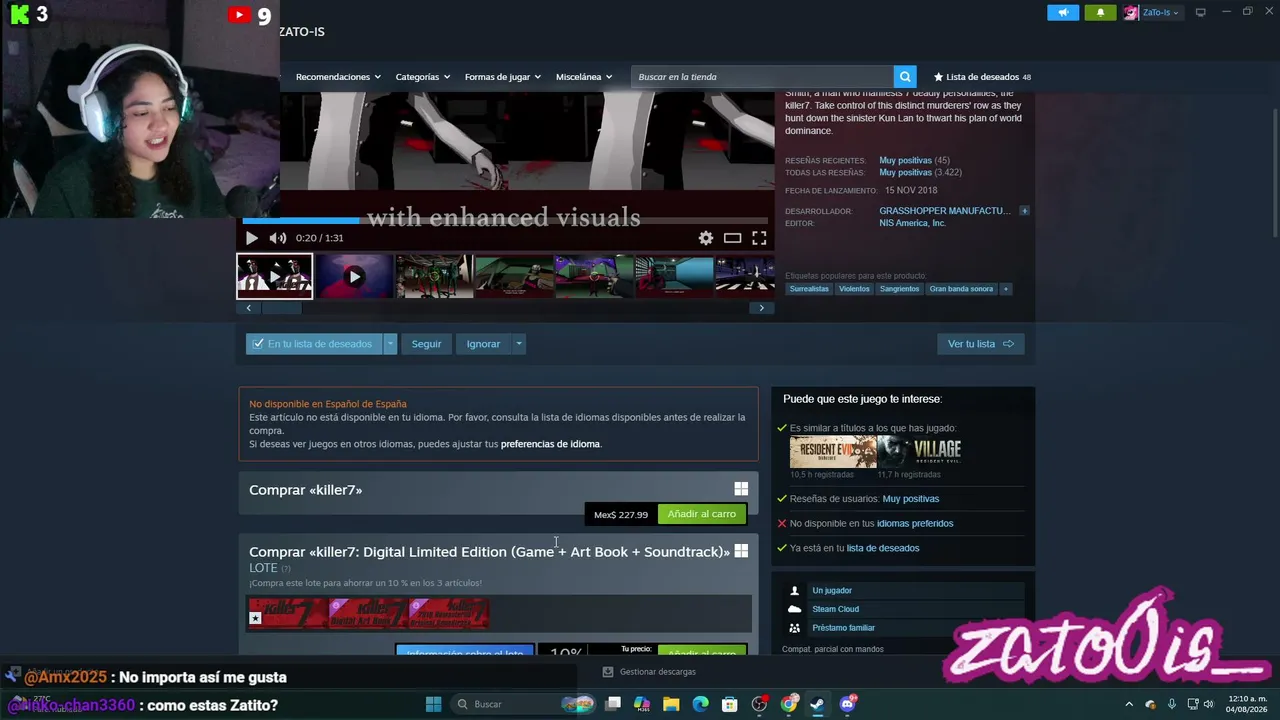Click the Seguir button
The height and width of the screenshot is (720, 1280).
pyautogui.click(x=426, y=344)
